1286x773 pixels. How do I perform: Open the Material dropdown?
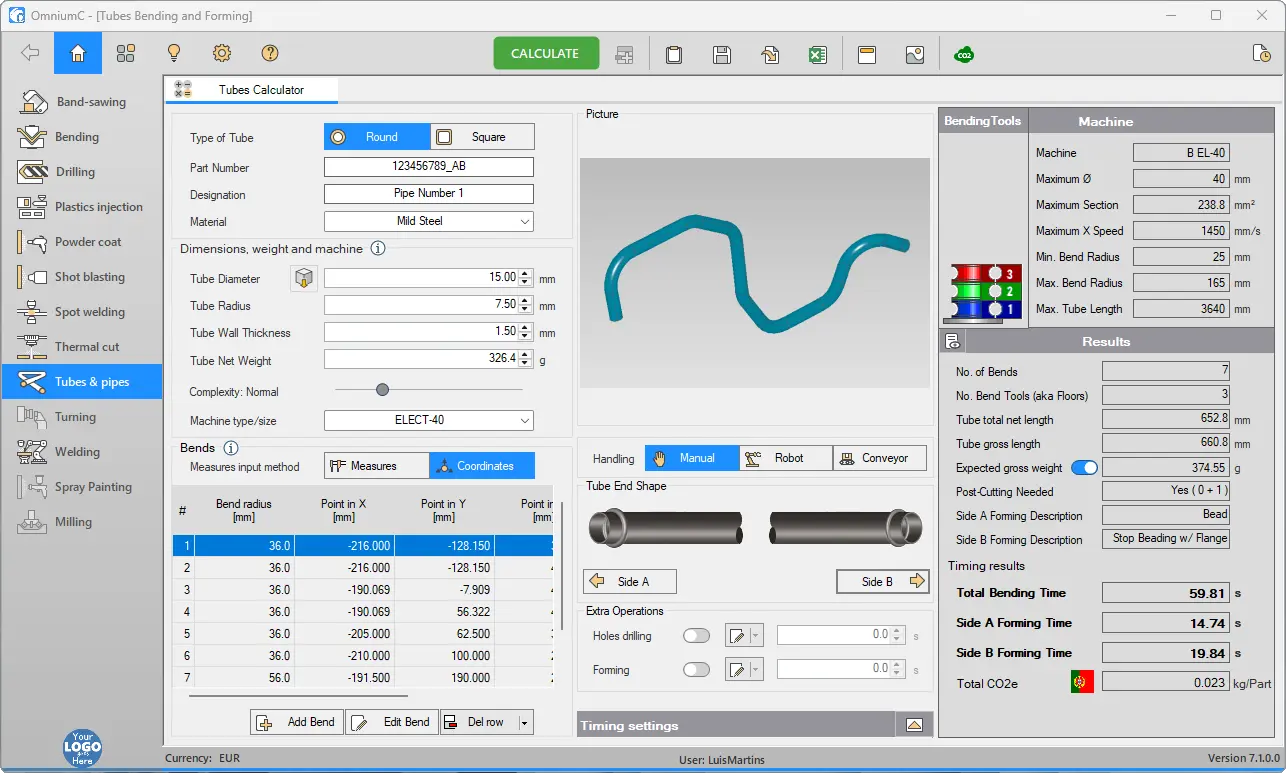pos(429,221)
